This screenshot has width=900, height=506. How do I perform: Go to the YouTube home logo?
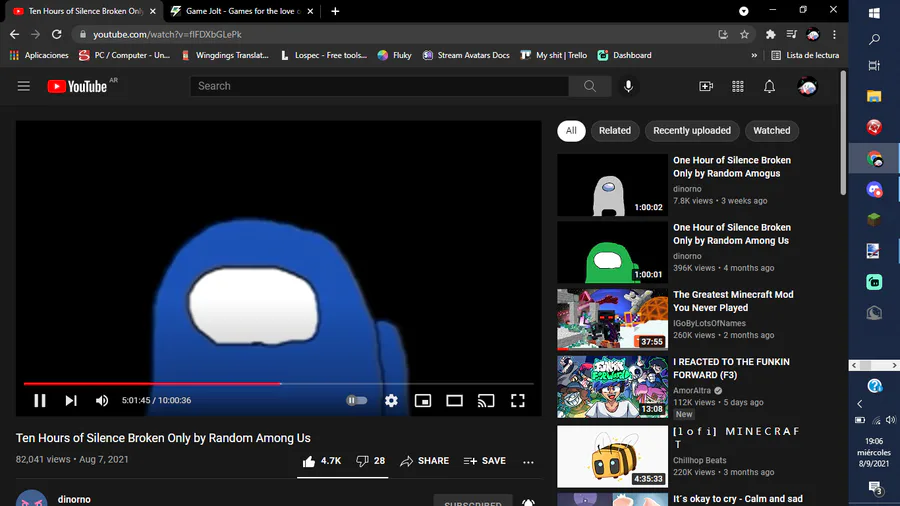coord(77,86)
